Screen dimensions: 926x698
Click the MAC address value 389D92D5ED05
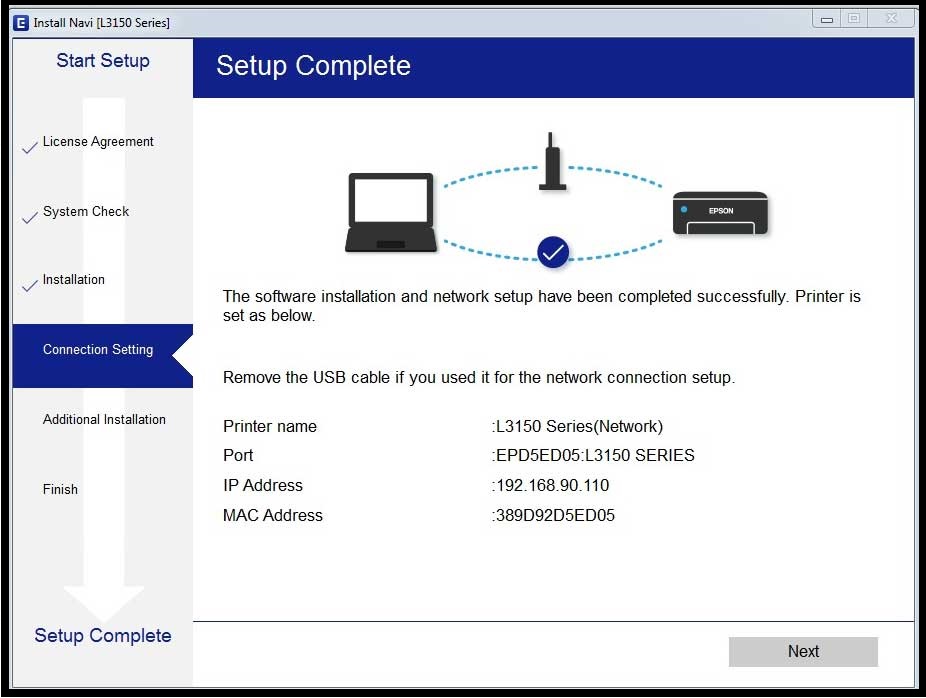coord(553,516)
